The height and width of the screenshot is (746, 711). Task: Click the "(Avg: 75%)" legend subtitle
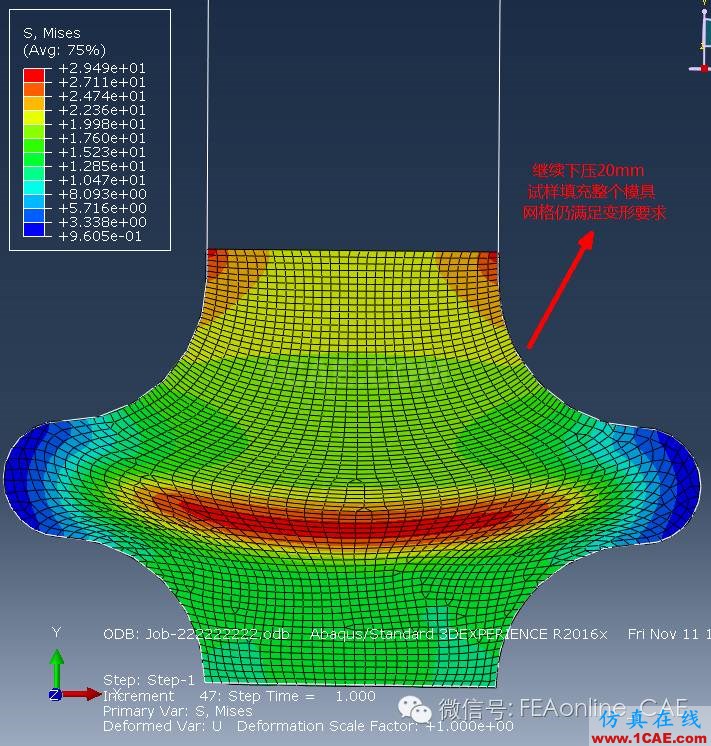64,50
